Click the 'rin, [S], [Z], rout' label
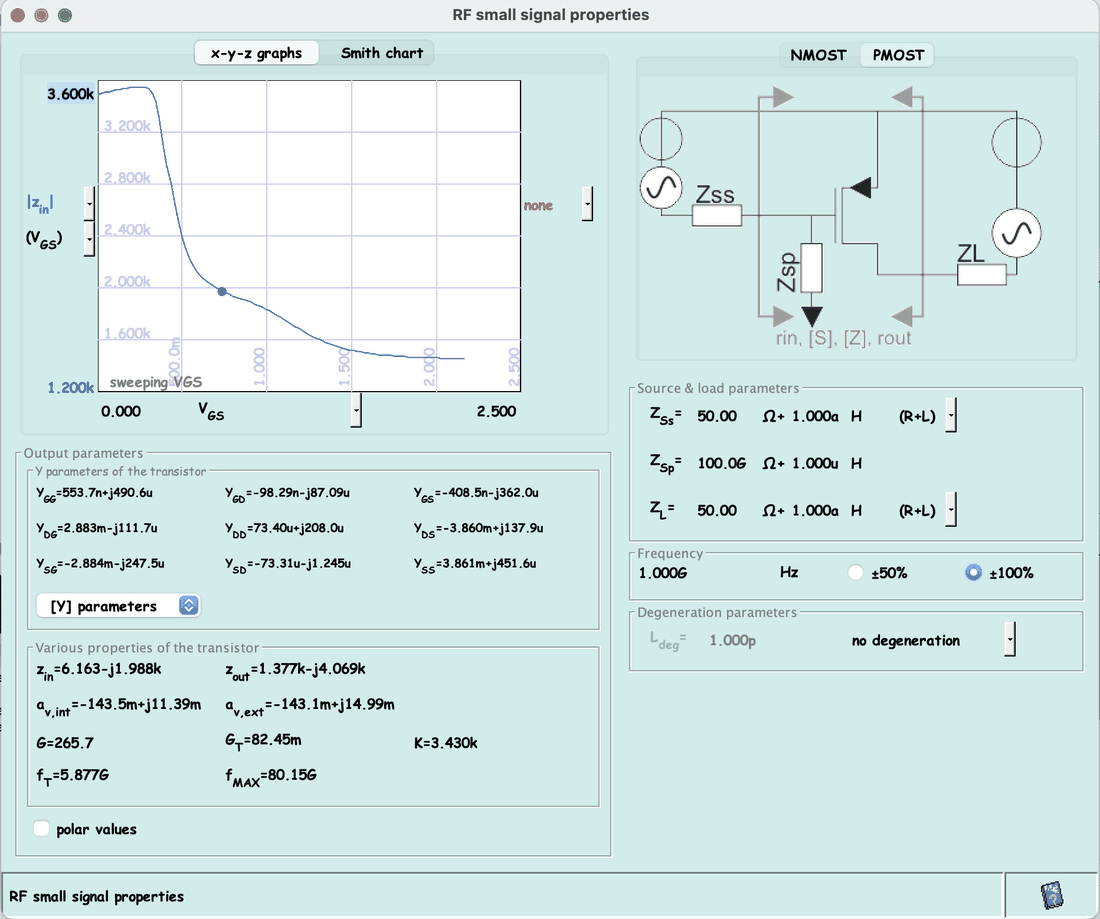The height and width of the screenshot is (919, 1100). pos(843,338)
